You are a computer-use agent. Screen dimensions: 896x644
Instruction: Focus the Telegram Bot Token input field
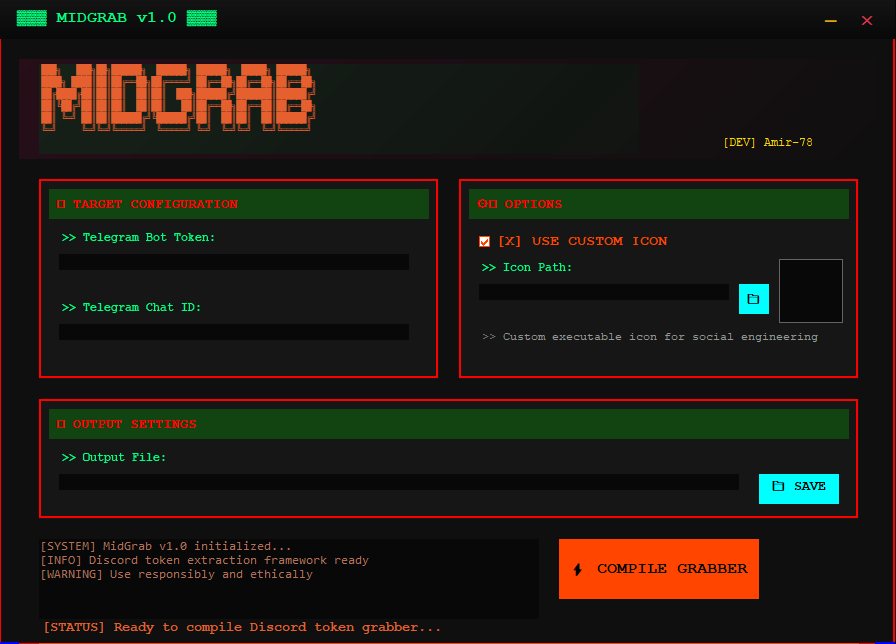click(x=234, y=262)
